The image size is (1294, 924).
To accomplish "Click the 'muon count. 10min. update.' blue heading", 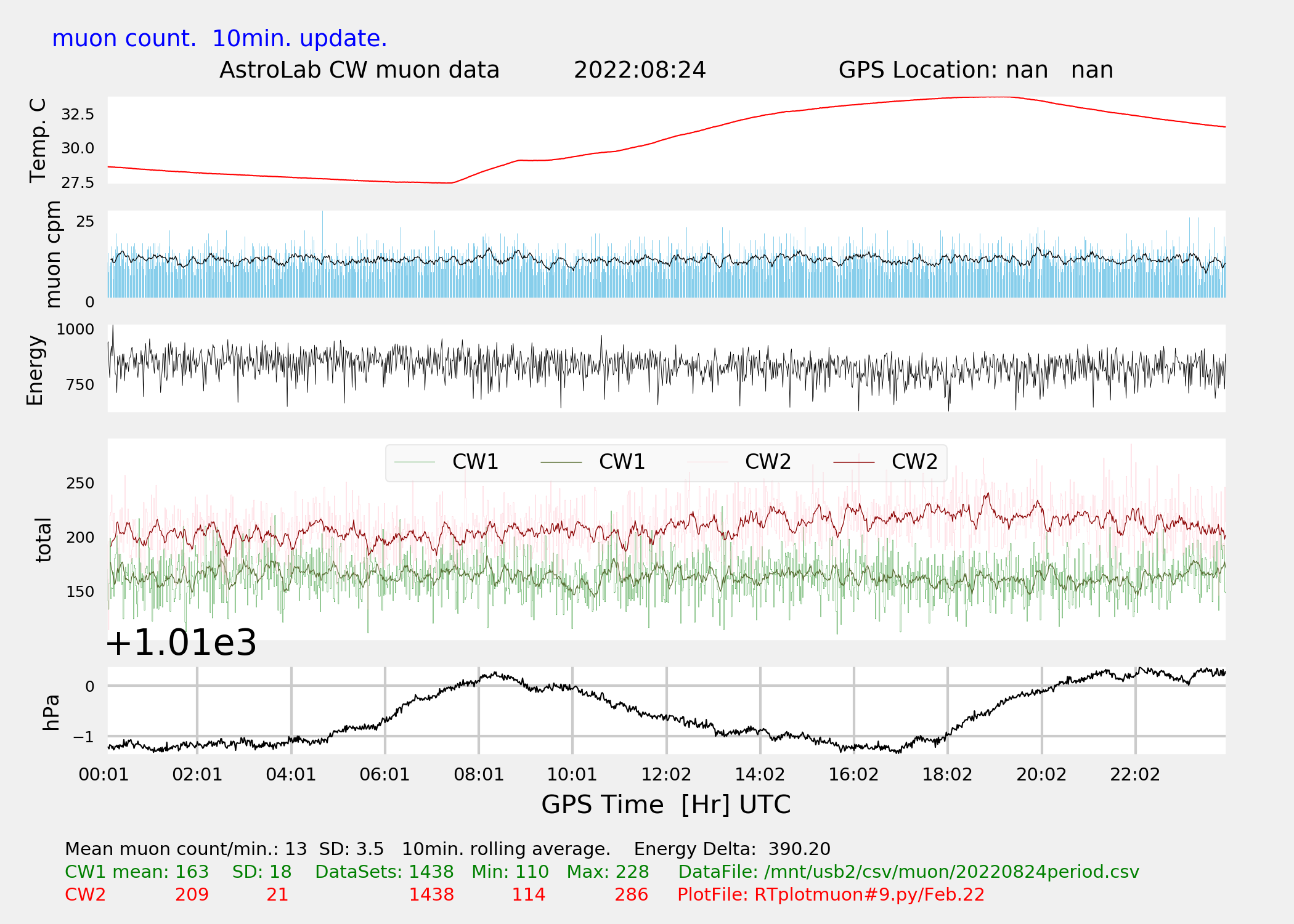I will point(219,38).
